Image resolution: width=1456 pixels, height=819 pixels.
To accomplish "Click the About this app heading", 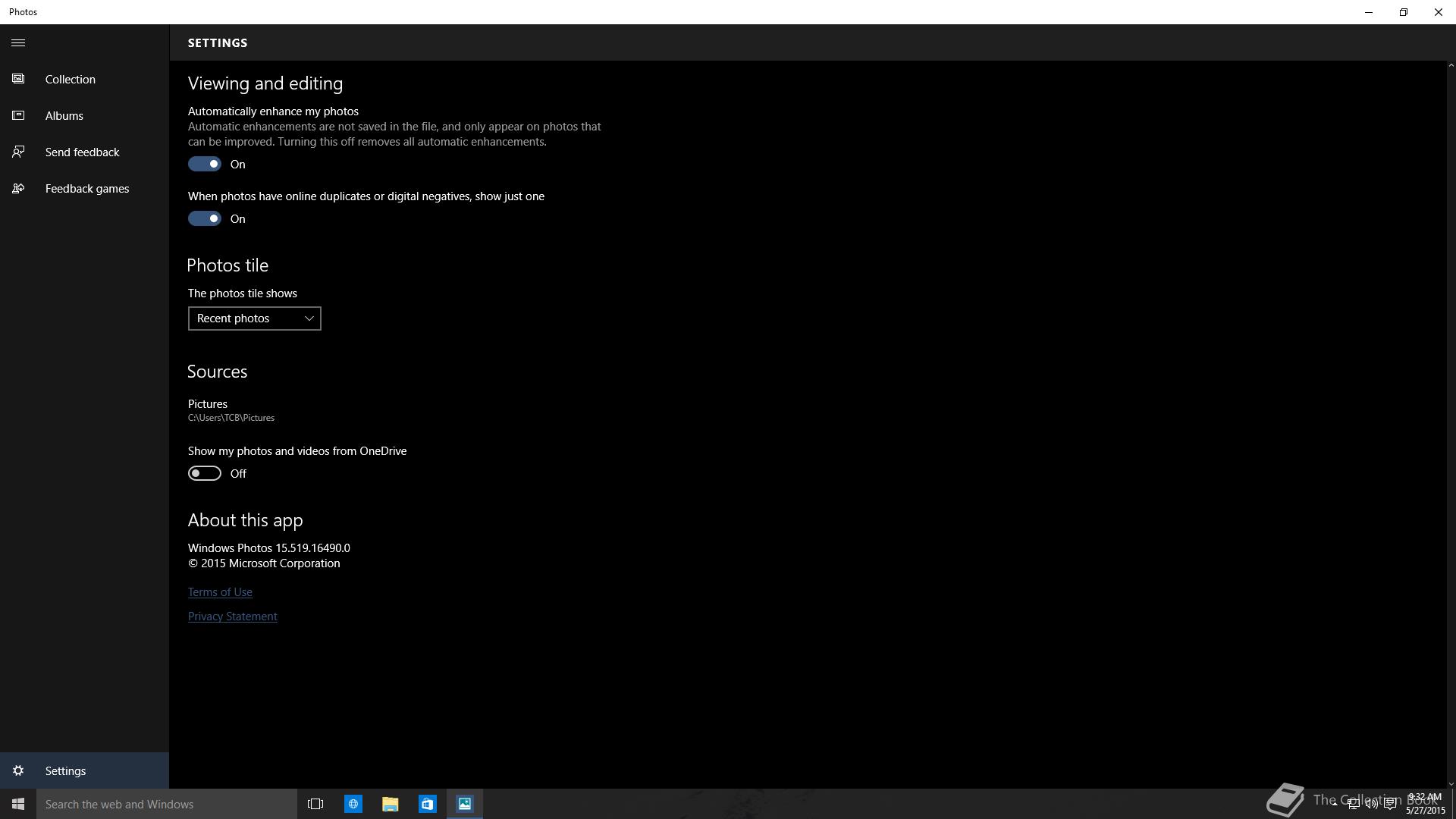I will tap(246, 520).
